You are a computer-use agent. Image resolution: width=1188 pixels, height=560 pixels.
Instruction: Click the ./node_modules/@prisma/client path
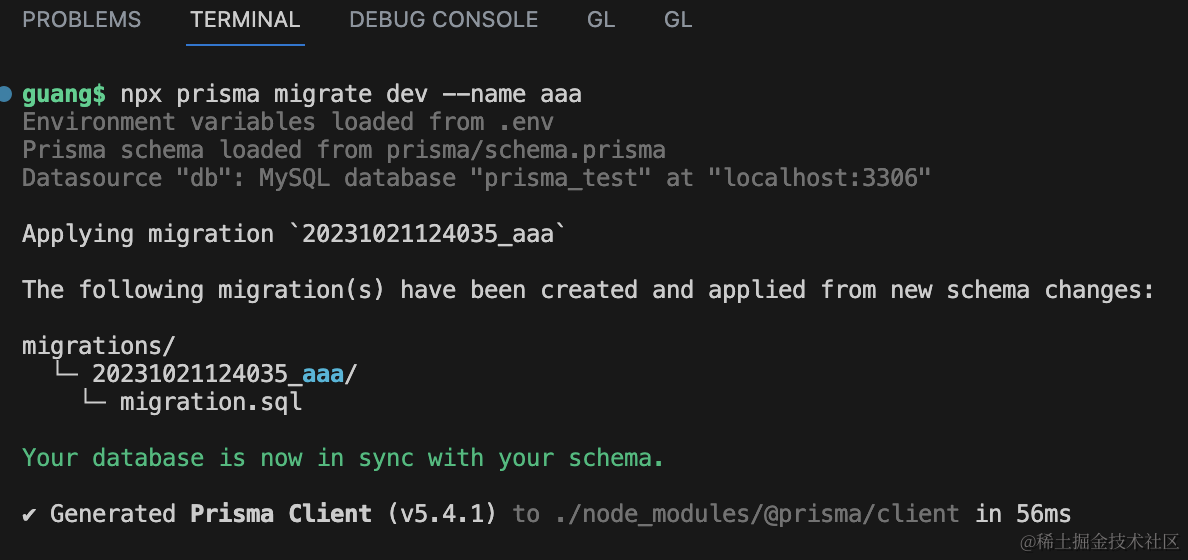[x=757, y=514]
